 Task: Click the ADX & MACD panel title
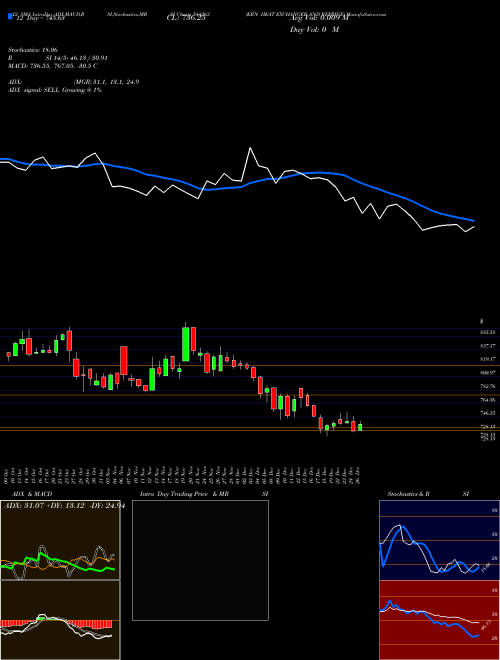click(32, 494)
